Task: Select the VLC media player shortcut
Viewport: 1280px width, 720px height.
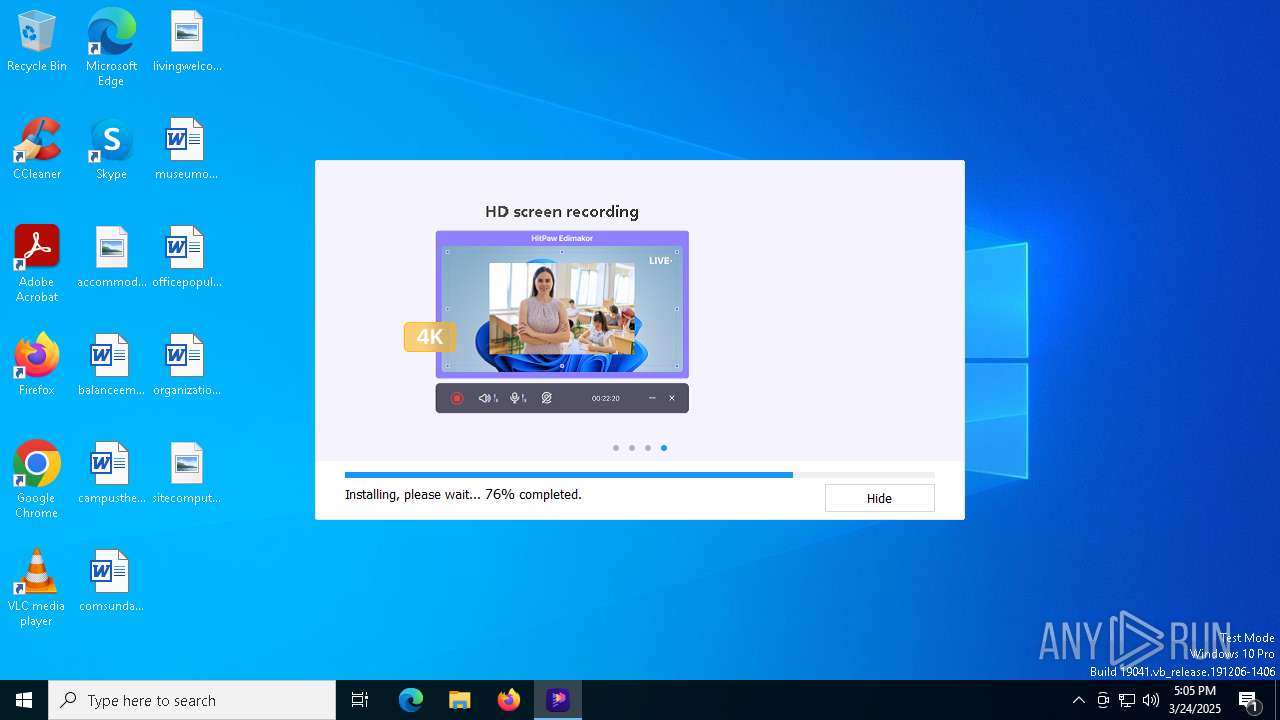Action: point(37,588)
